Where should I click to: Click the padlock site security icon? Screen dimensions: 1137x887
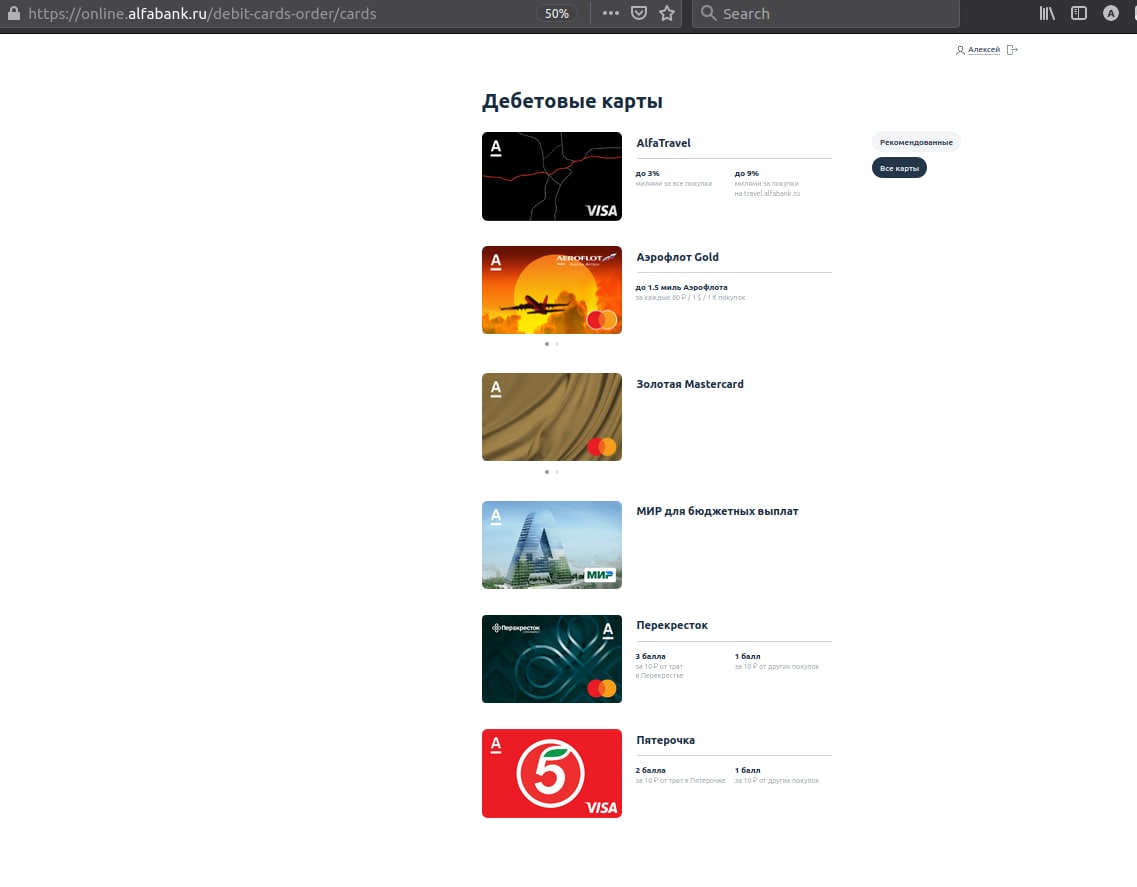pos(13,13)
